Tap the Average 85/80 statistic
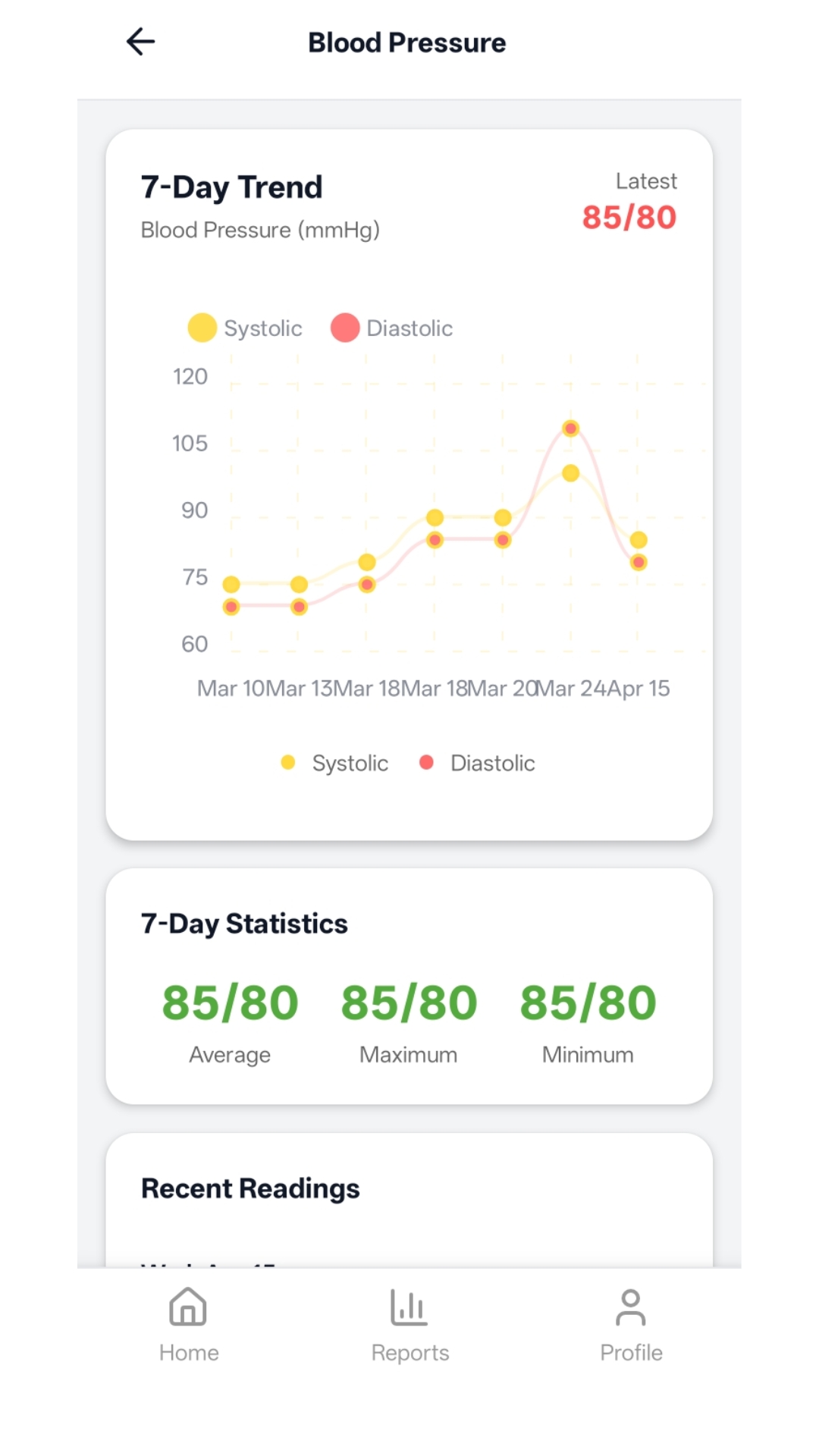This screenshot has height=1456, width=819. pyautogui.click(x=230, y=1003)
